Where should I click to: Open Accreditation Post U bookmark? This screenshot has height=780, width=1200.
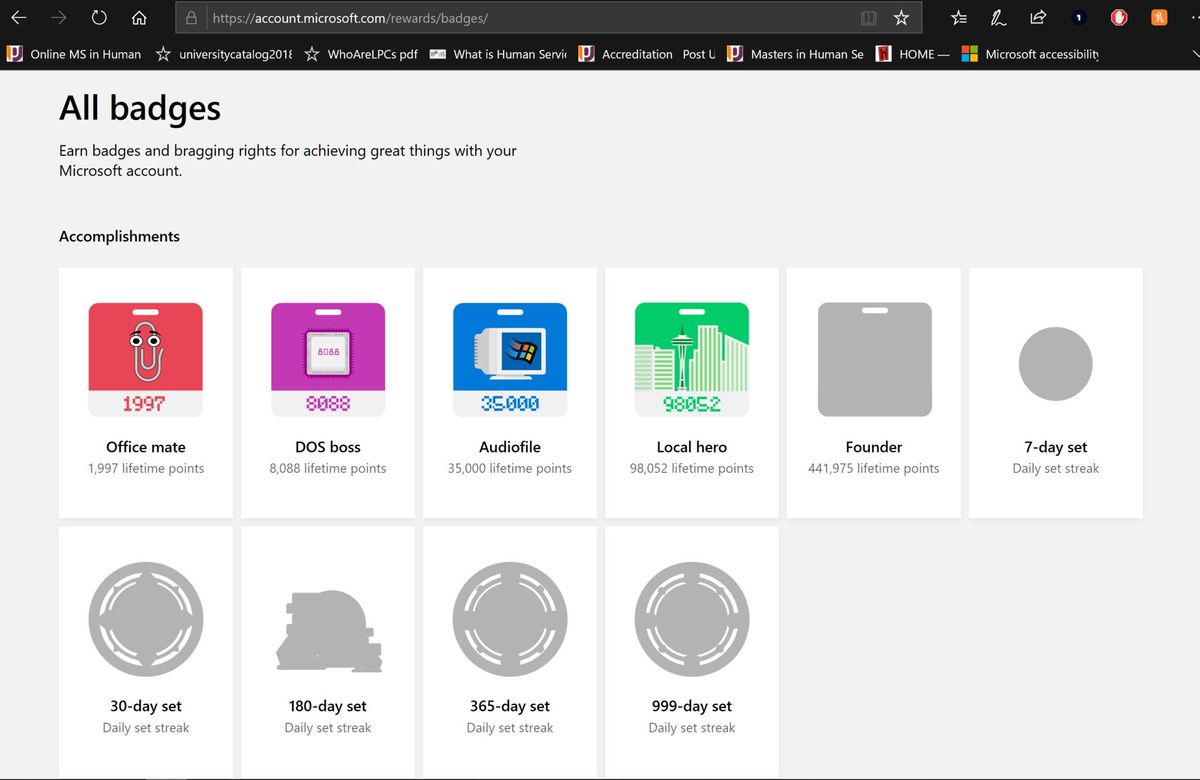tap(647, 54)
